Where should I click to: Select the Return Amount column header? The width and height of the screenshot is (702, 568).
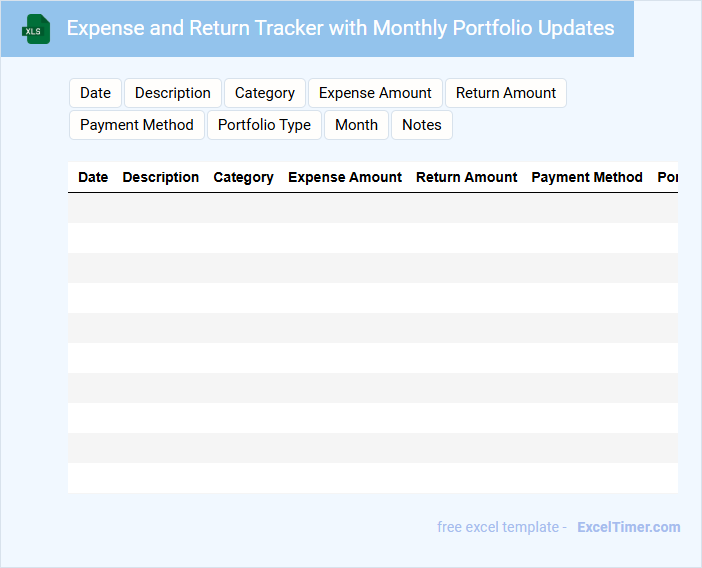467,177
